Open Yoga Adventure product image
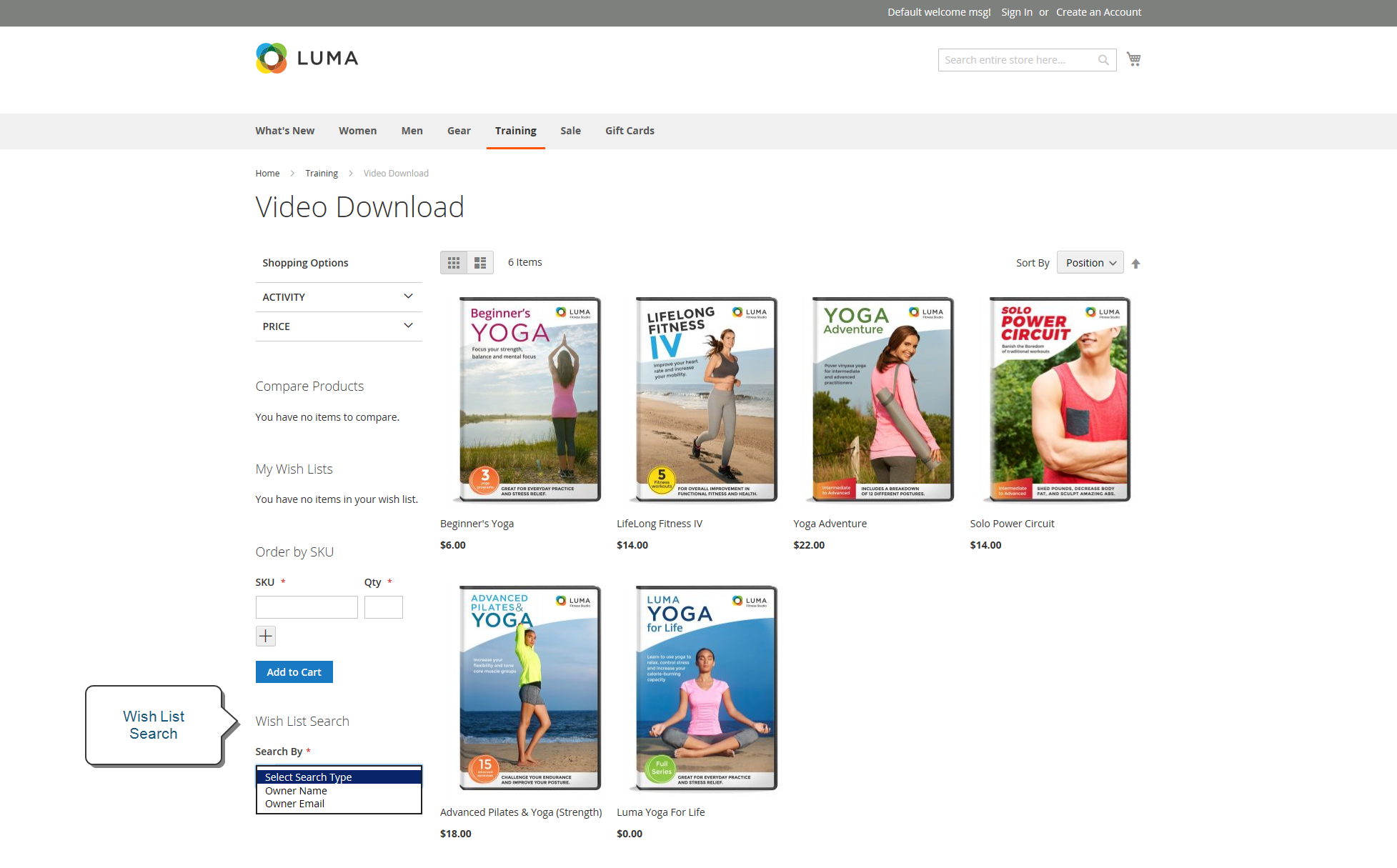This screenshot has width=1397, height=868. (882, 400)
